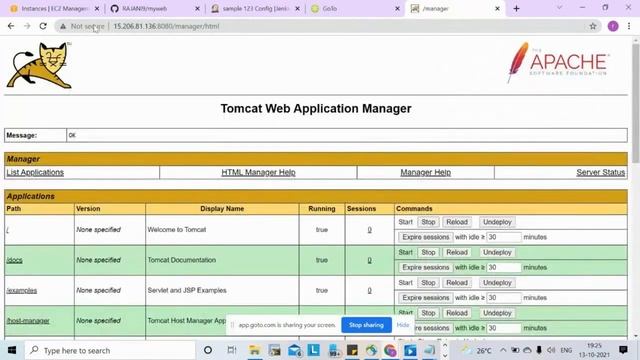Stop the Tomcat Documentation application
Viewport: 640px width, 360px height.
[x=428, y=253]
